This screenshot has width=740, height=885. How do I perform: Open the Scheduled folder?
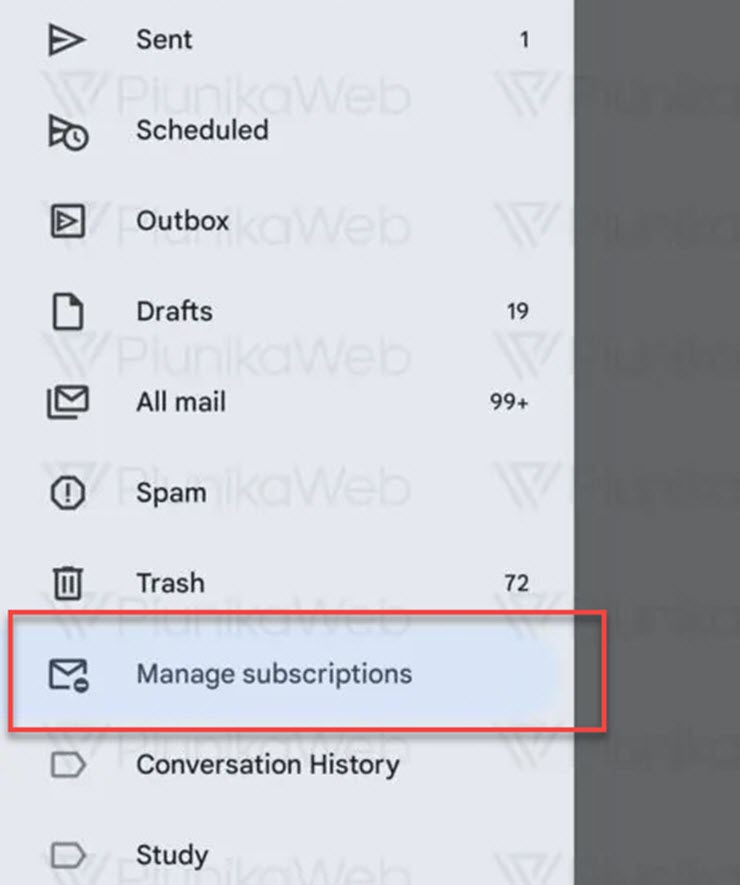coord(287,130)
